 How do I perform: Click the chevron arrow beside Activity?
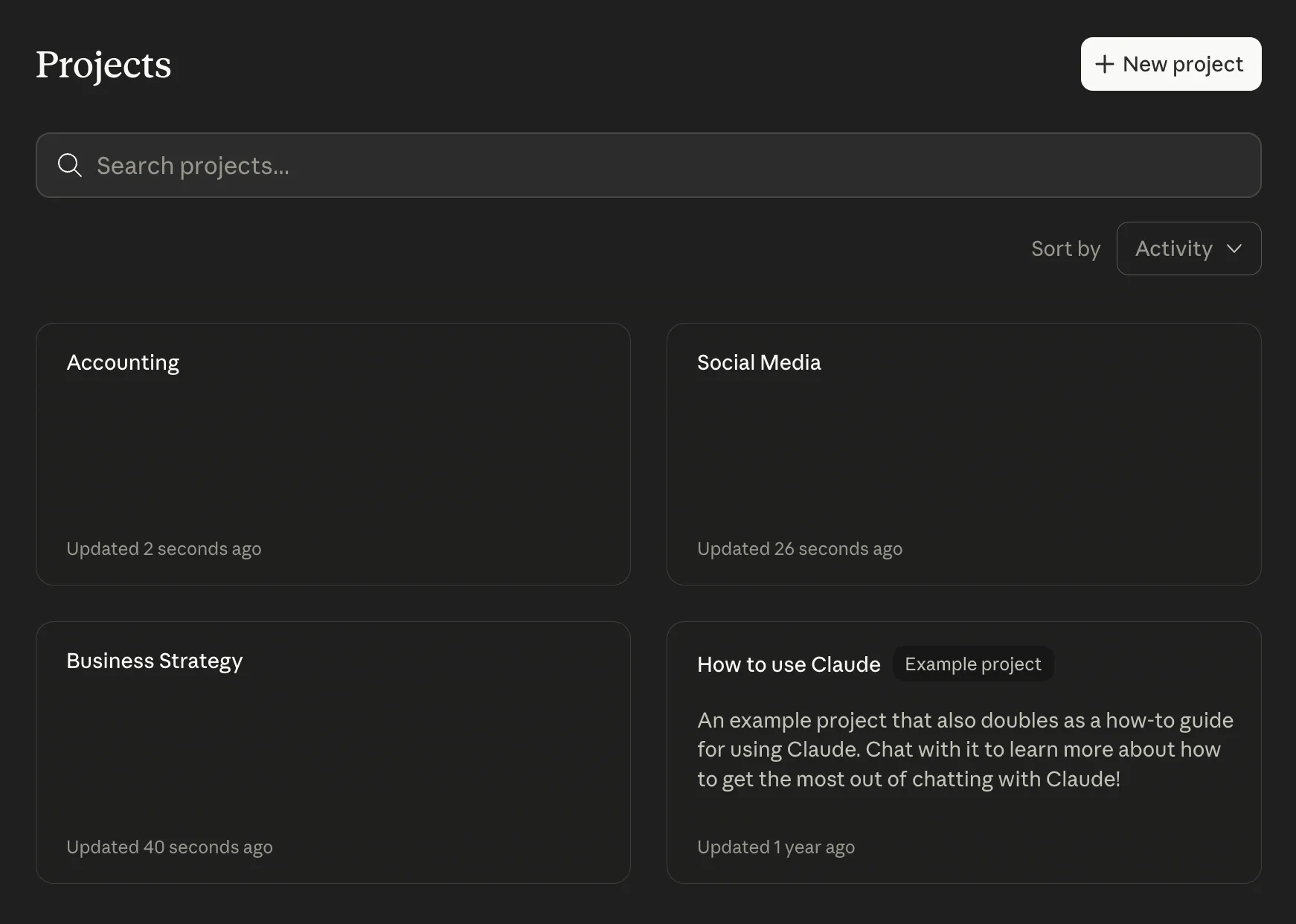point(1234,248)
